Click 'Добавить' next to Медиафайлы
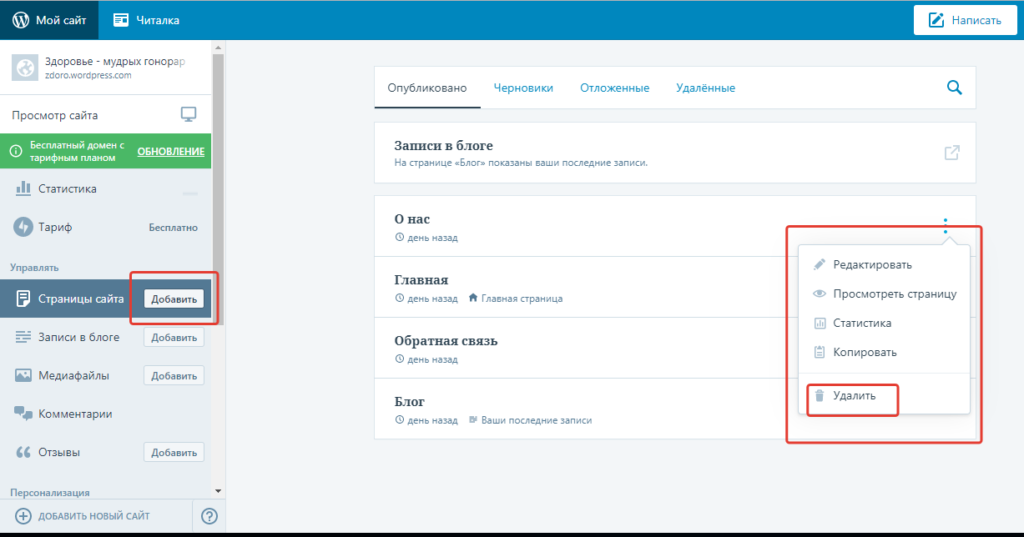Screen dimensions: 1024x537 [x=174, y=376]
